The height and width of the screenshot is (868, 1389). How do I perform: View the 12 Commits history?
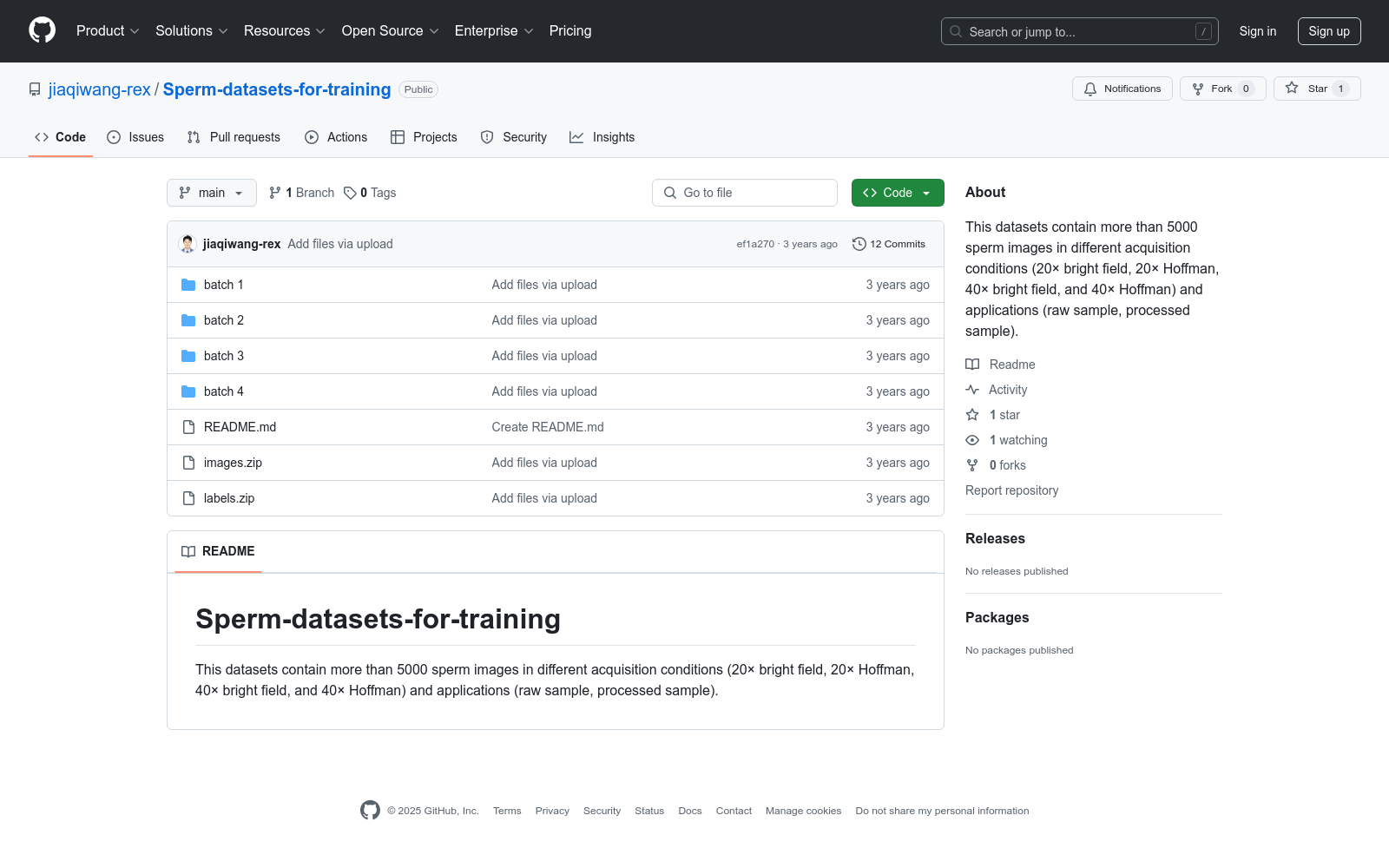point(889,244)
